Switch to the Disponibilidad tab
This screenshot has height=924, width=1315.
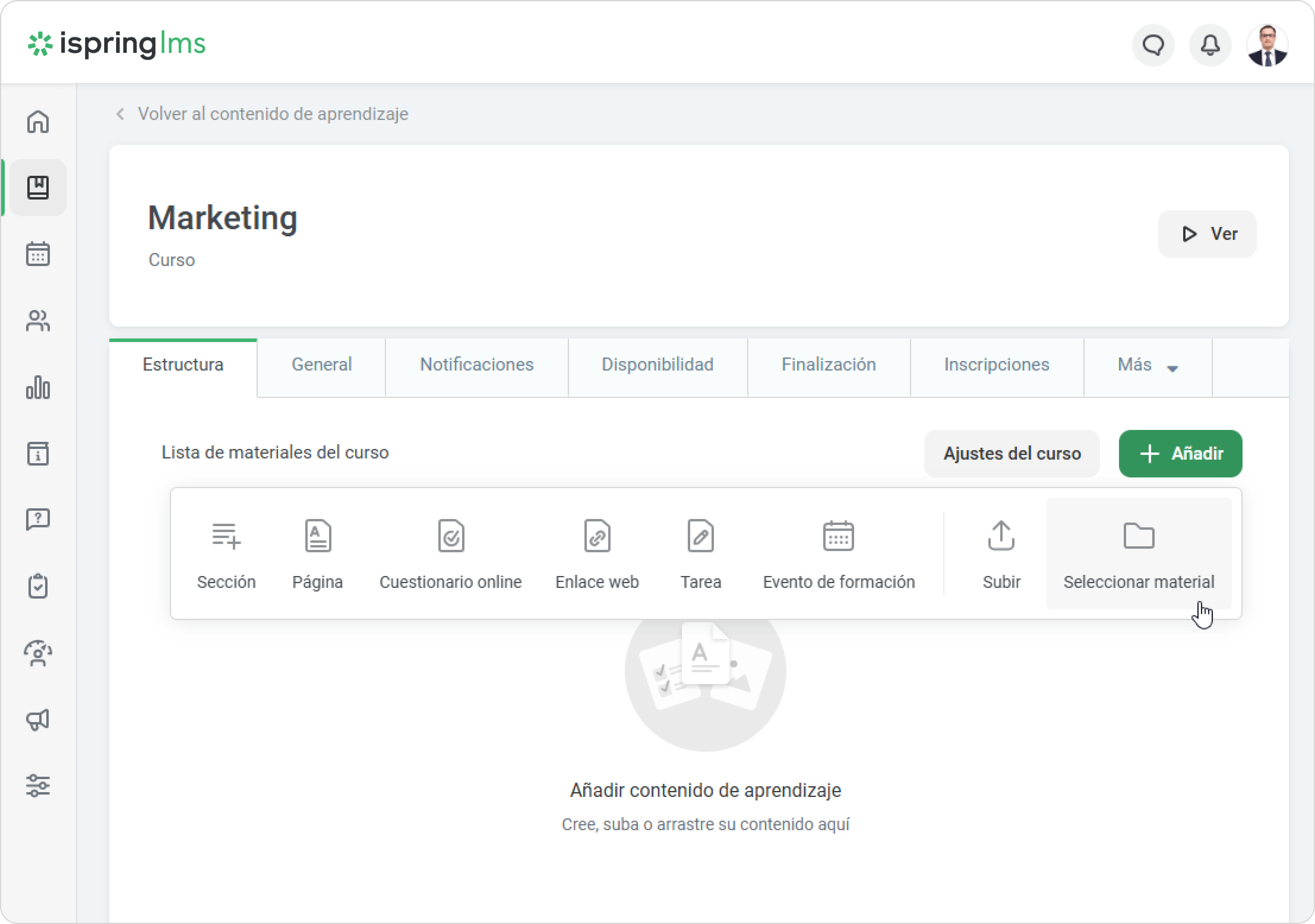(x=657, y=365)
